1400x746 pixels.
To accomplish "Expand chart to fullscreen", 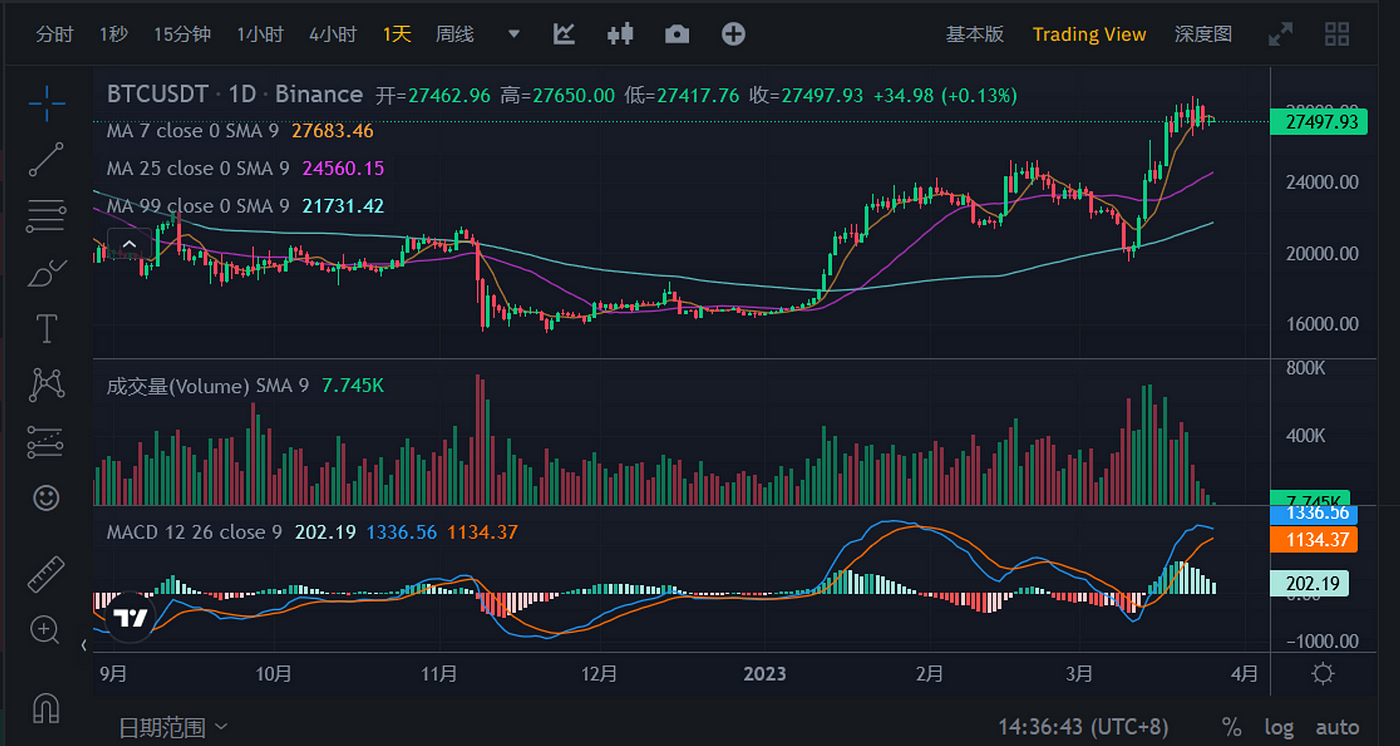I will (1280, 33).
